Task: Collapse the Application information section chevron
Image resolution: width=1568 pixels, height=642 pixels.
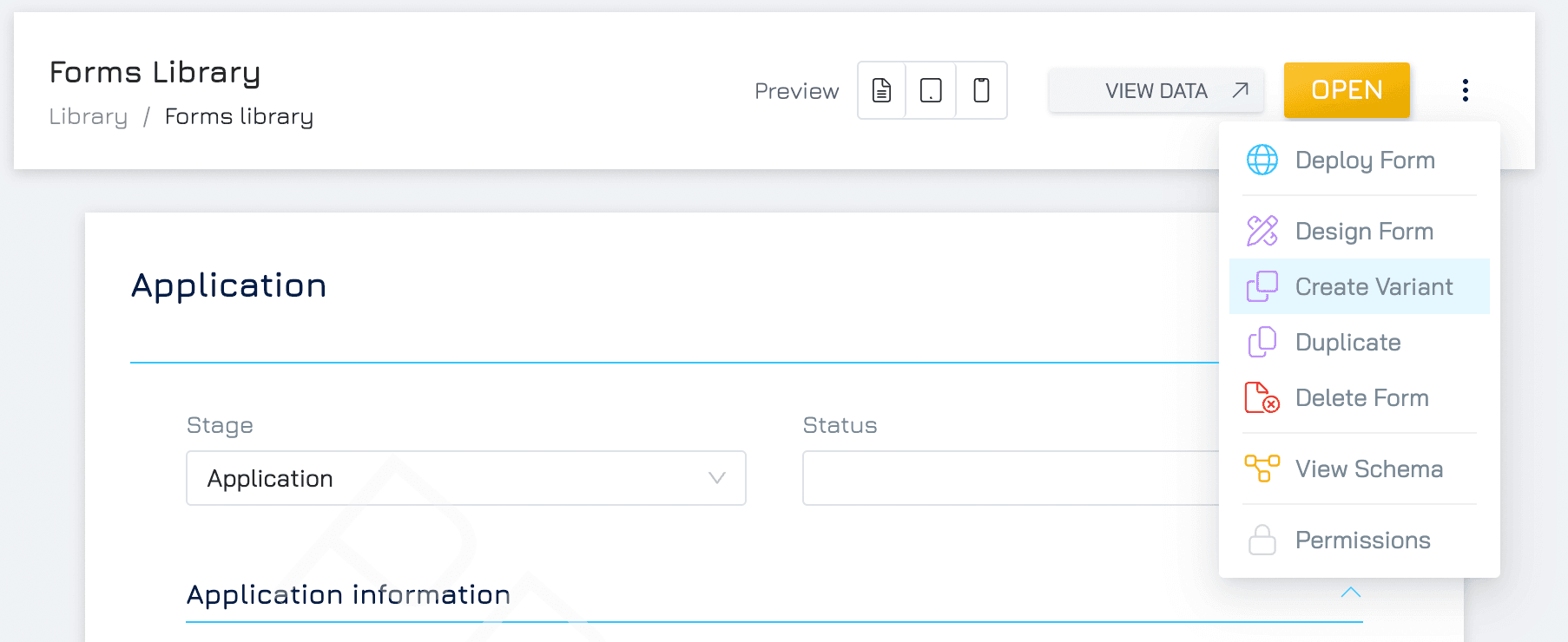Action: pos(1350,593)
